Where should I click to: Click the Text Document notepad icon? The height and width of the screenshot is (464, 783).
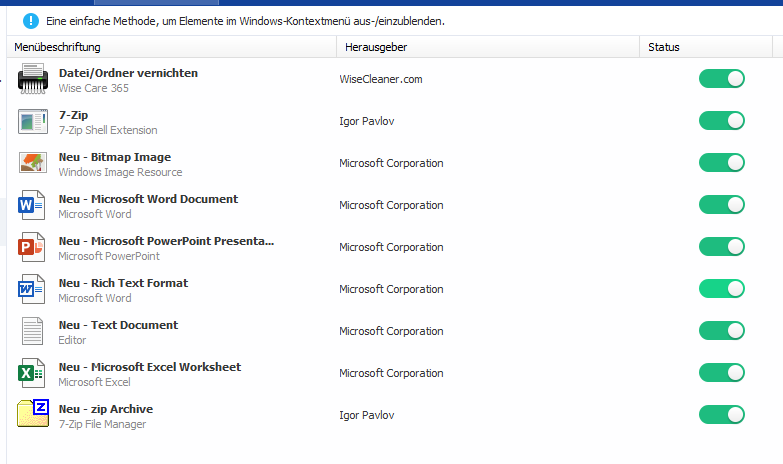coord(32,331)
